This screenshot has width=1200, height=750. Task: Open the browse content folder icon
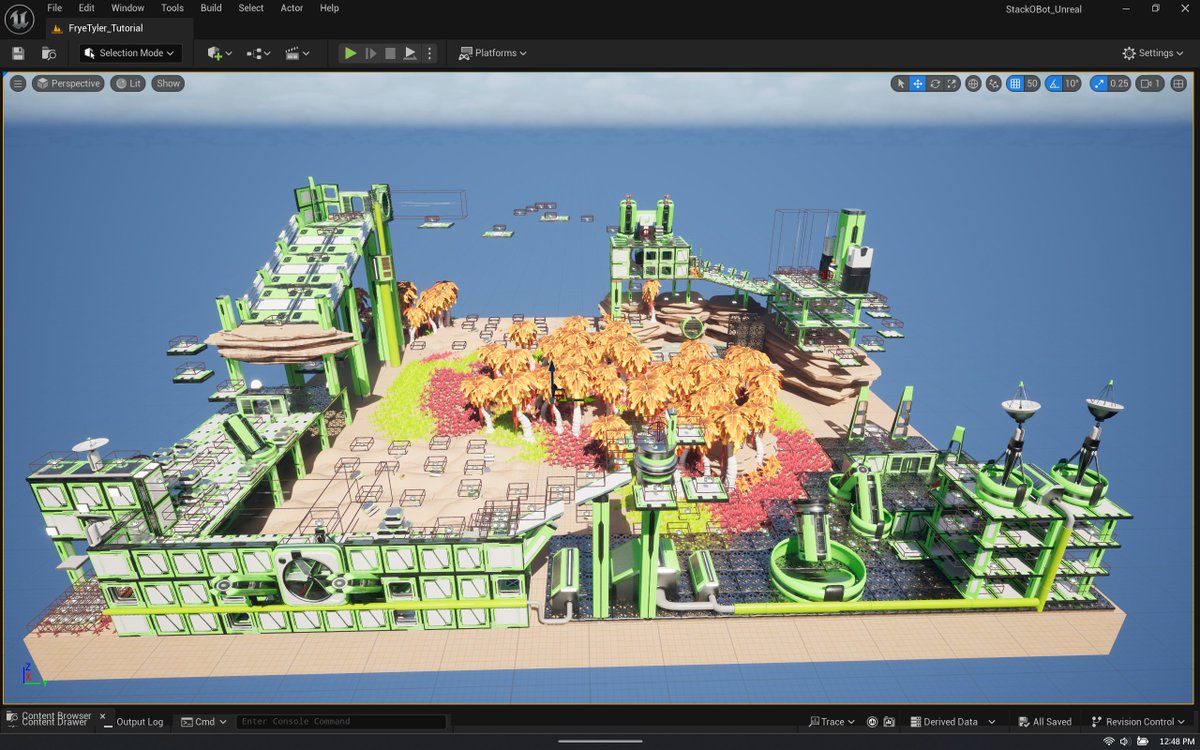click(x=49, y=53)
